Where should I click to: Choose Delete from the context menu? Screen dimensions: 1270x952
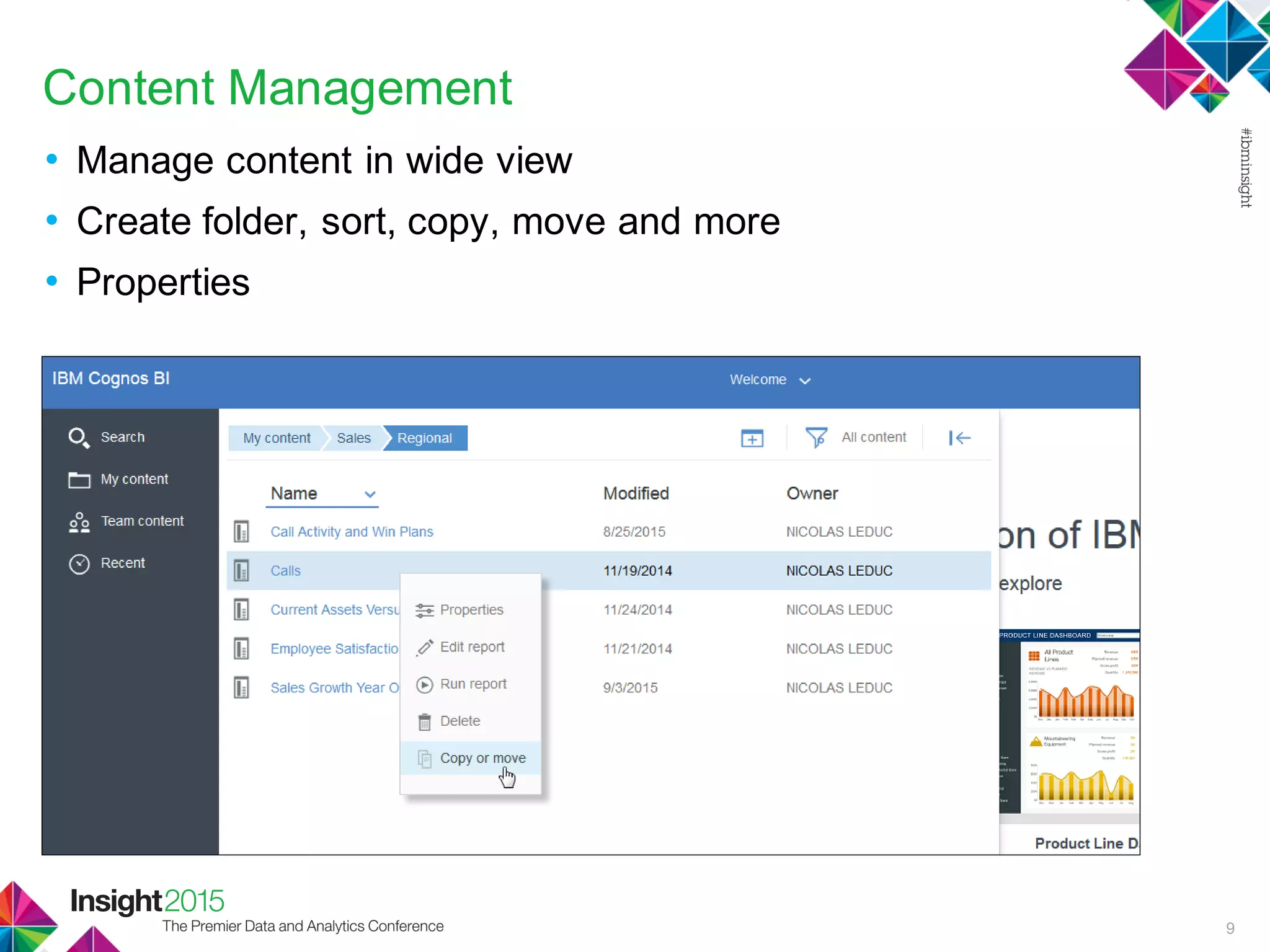pyautogui.click(x=470, y=721)
